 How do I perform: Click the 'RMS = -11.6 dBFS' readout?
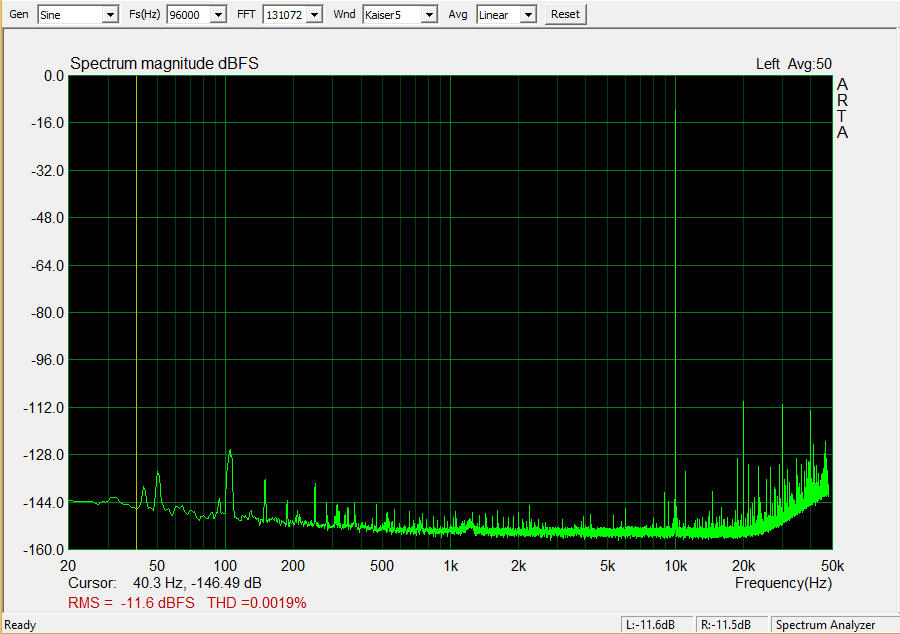pyautogui.click(x=131, y=603)
